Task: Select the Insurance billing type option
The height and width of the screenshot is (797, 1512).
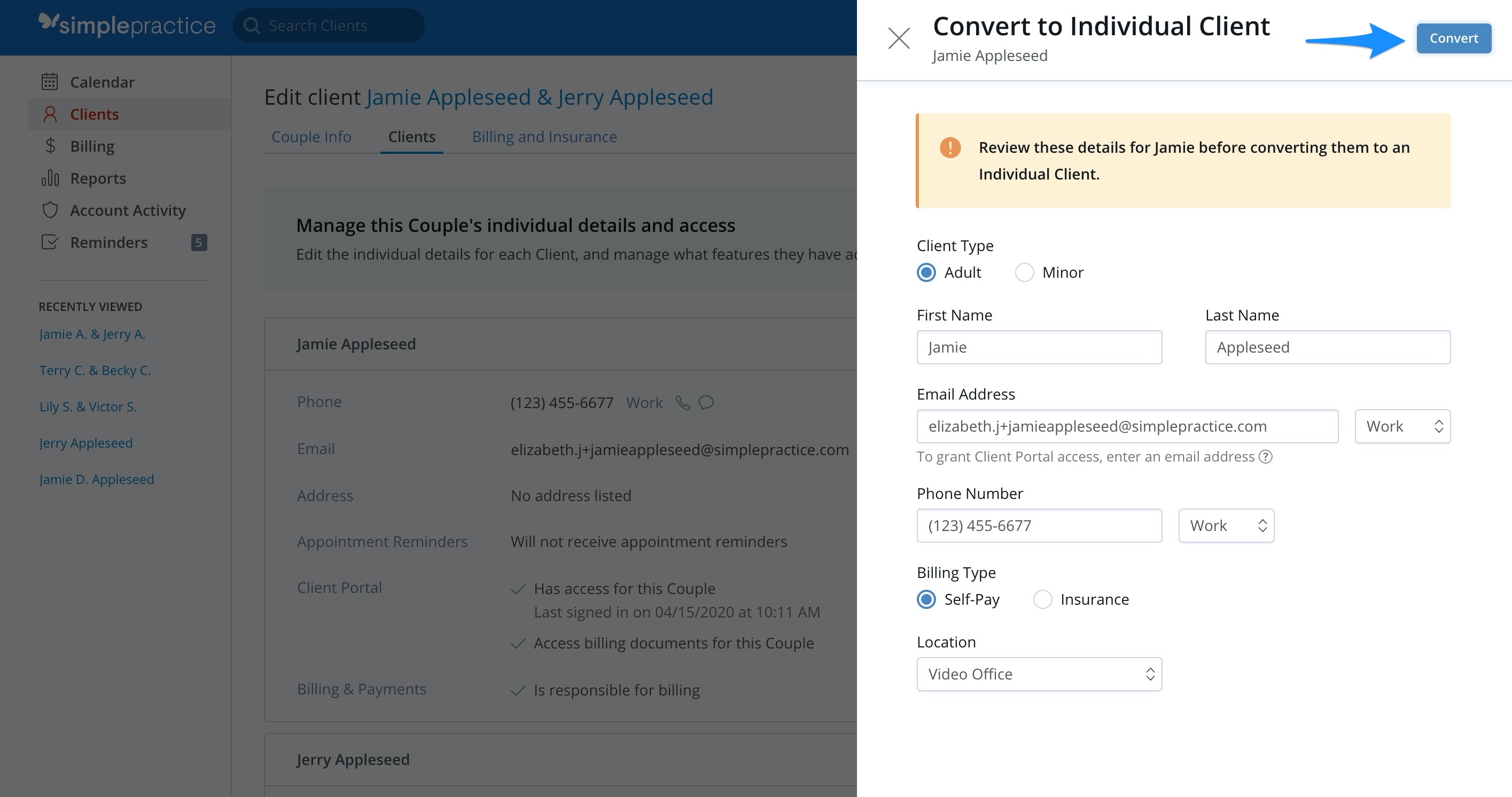Action: coord(1043,599)
